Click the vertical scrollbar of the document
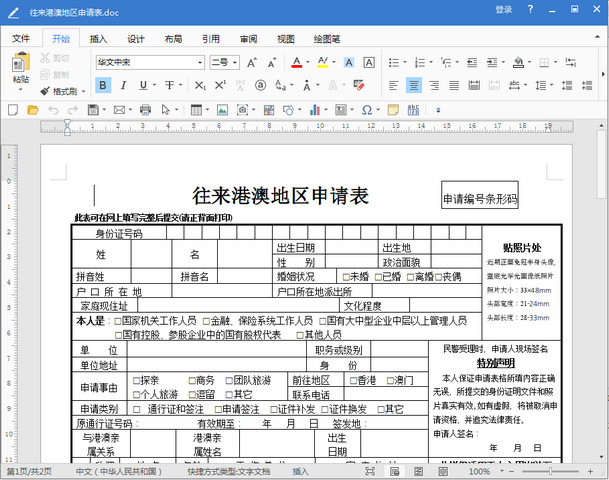 point(602,300)
